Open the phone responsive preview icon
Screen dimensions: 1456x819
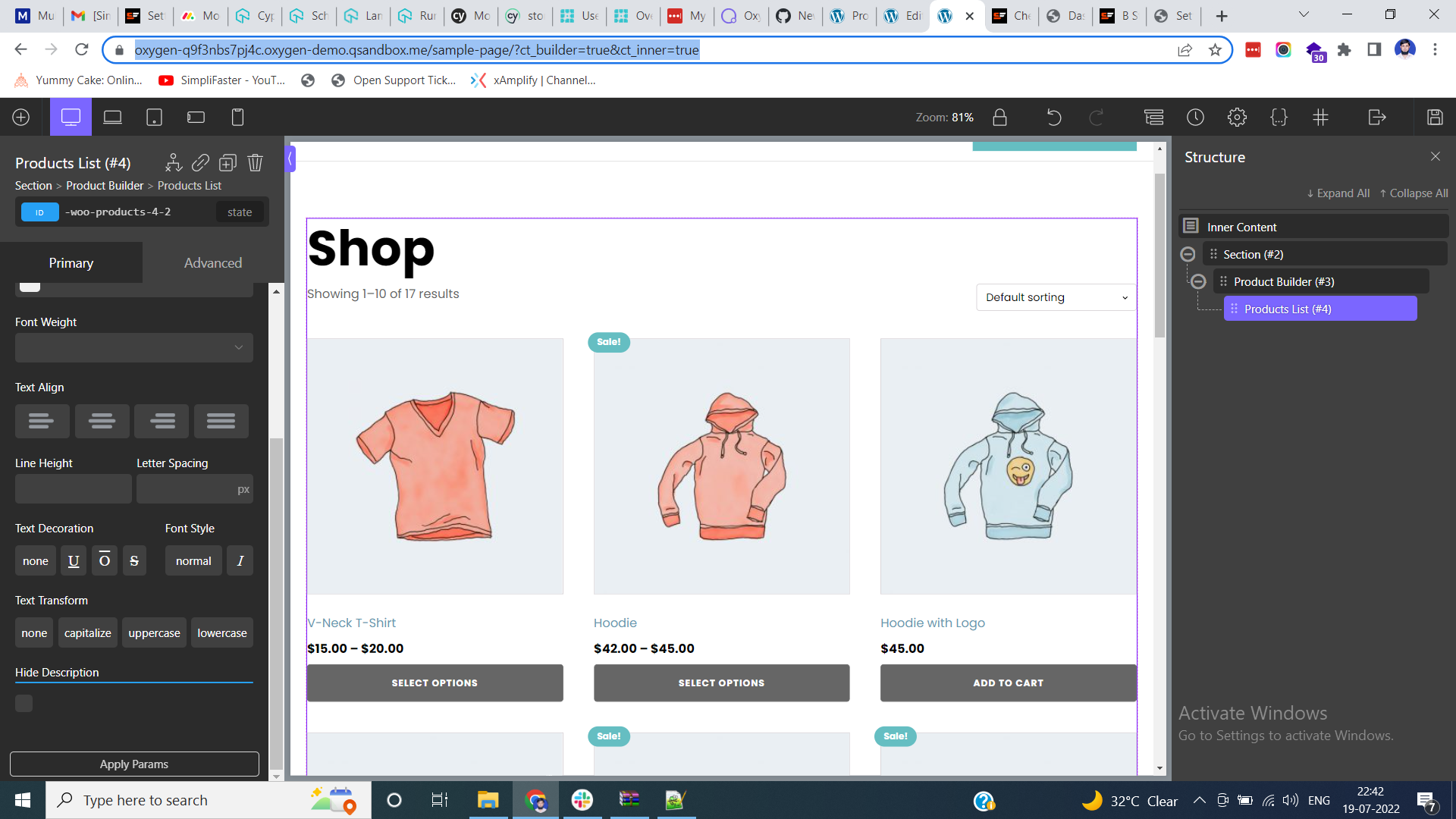click(x=237, y=117)
